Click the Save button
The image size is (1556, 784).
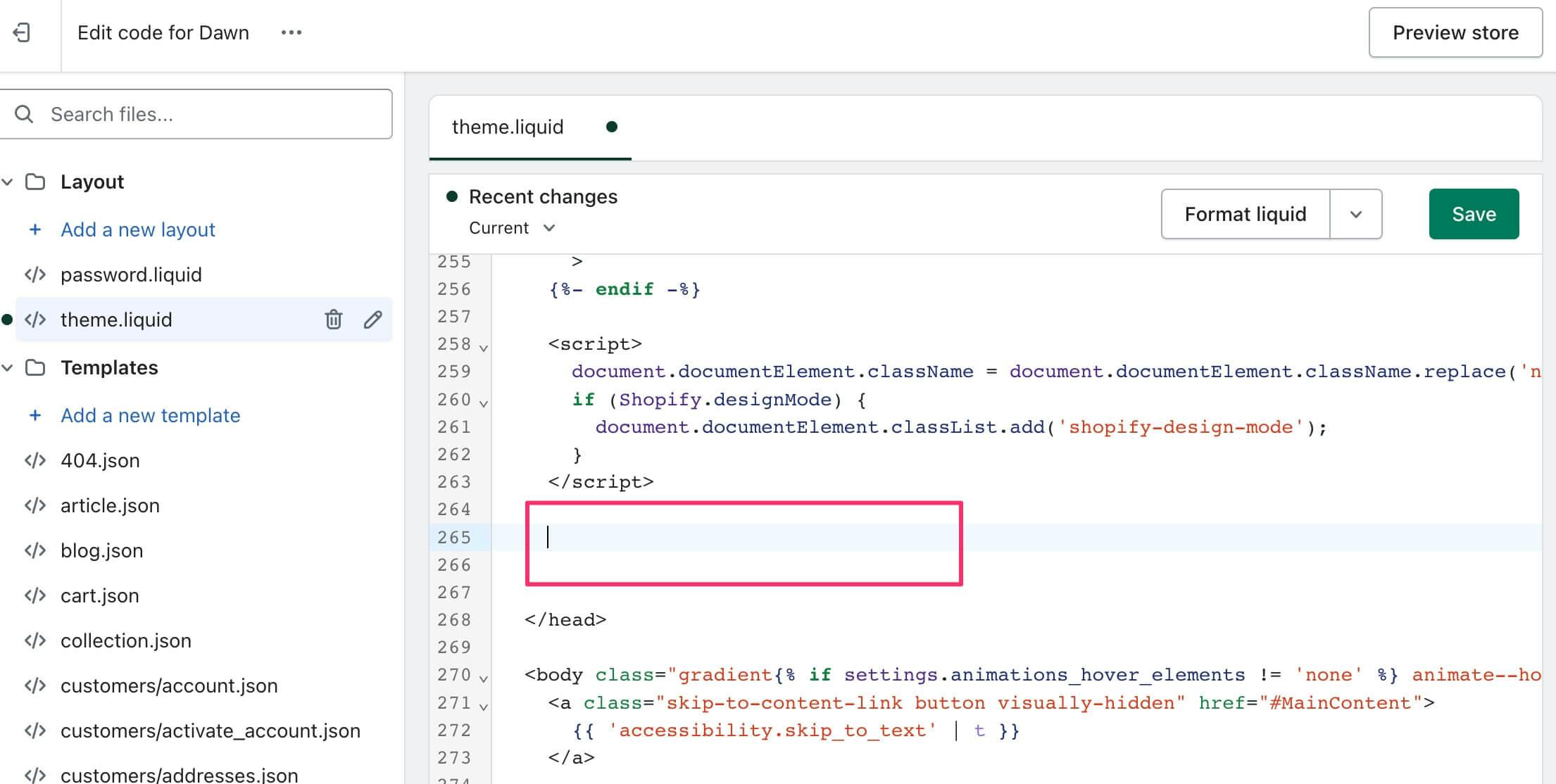(x=1474, y=214)
